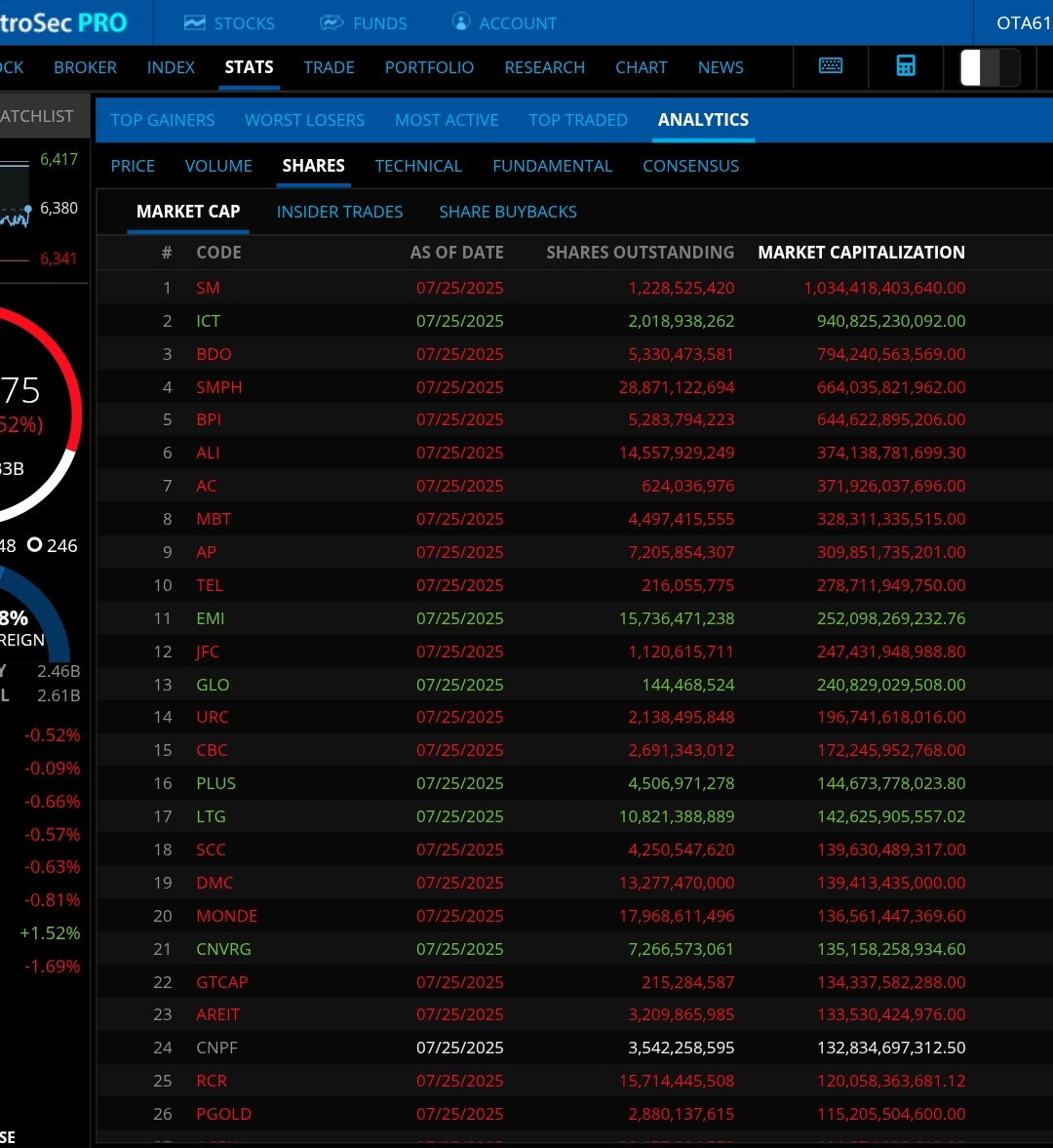This screenshot has width=1053, height=1148.
Task: Click stock code BDO
Action: (214, 354)
